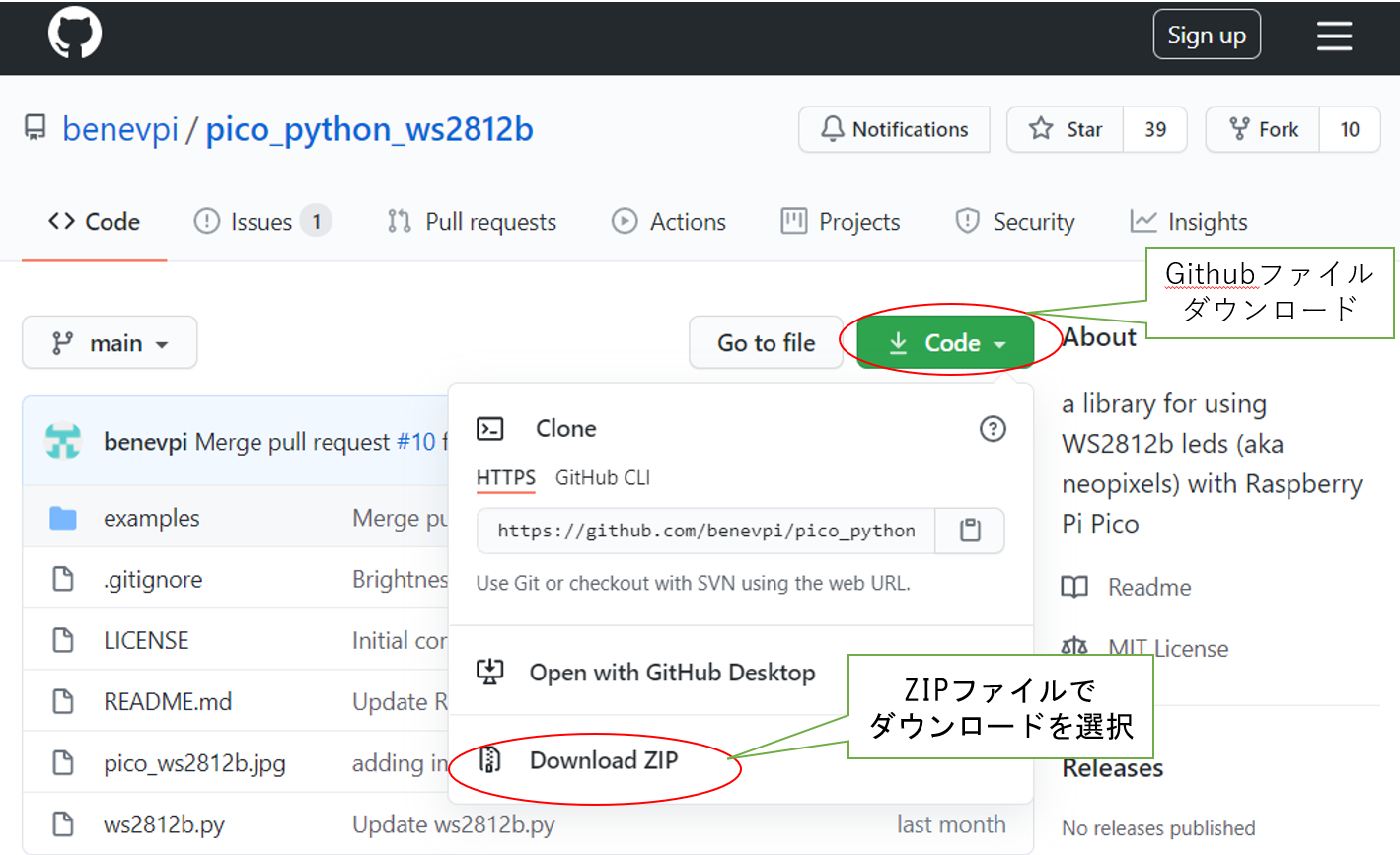Click the file icon beside .gitignore
The height and width of the screenshot is (855, 1400).
point(63,579)
